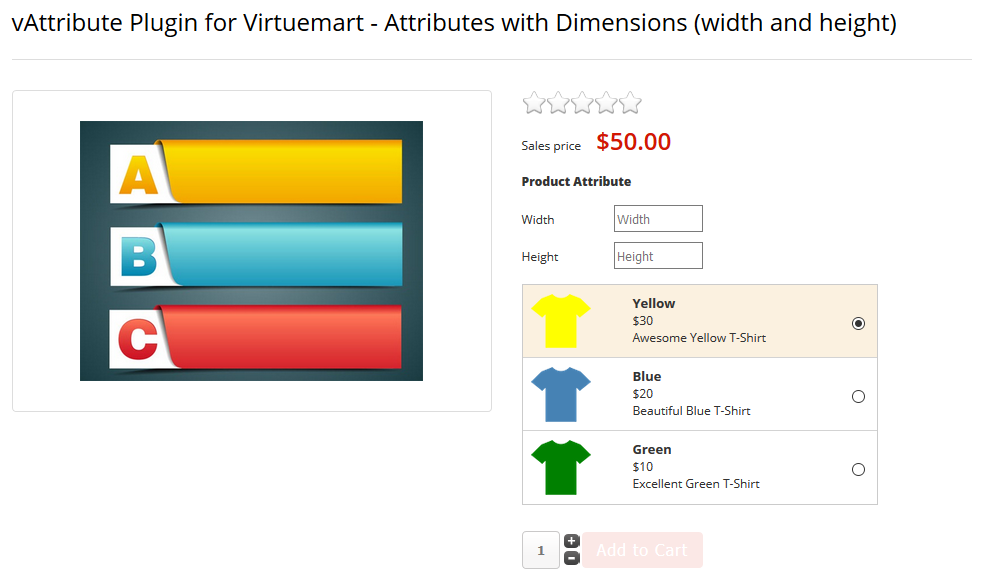Screen dimensions: 985x583
Task: Focus the Height input field
Action: pos(658,256)
